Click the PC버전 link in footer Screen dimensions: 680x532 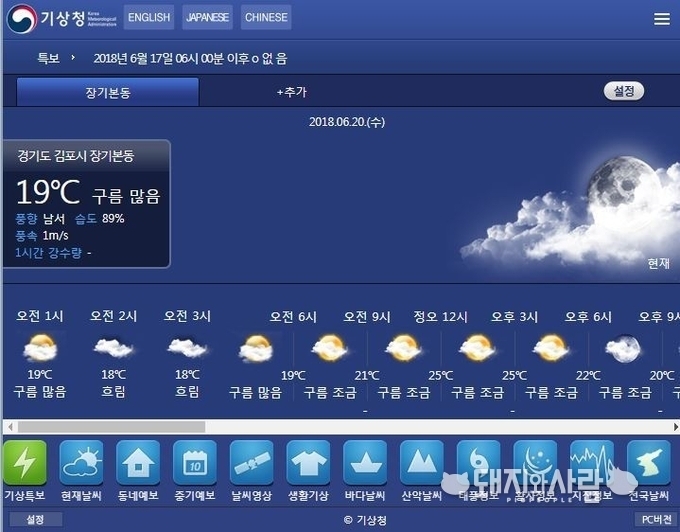tap(654, 520)
